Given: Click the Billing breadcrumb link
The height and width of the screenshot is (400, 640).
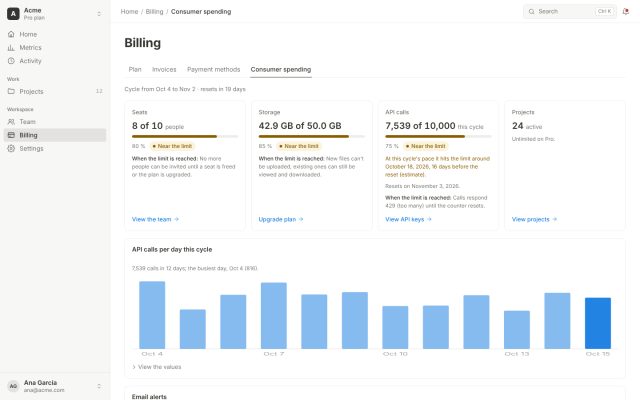Looking at the screenshot, I should [154, 11].
